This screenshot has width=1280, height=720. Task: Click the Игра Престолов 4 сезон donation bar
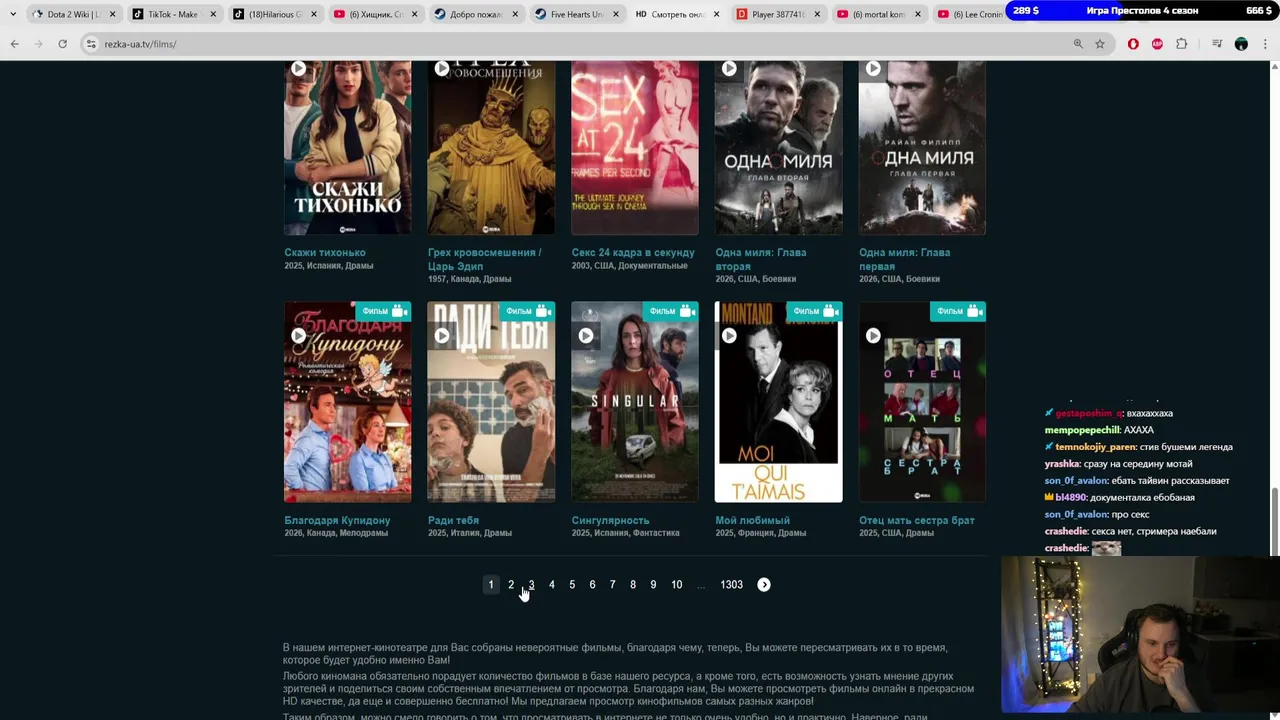[x=1142, y=10]
